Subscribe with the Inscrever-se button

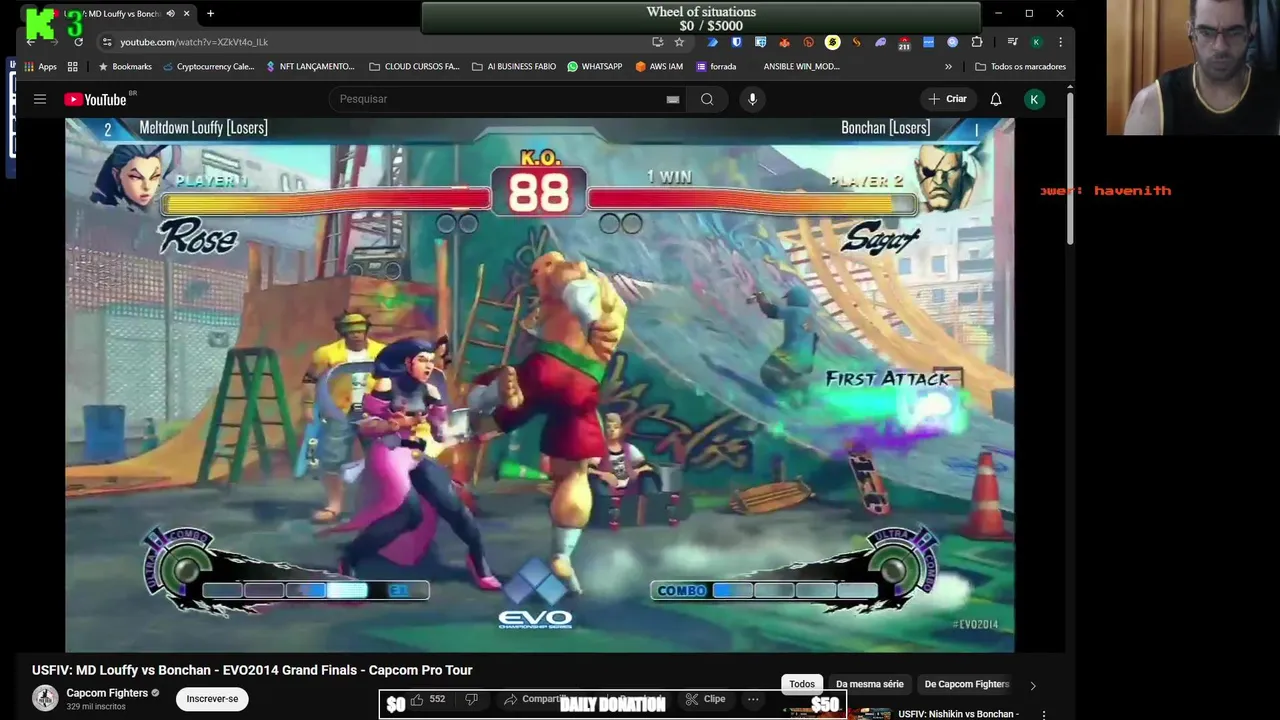point(212,699)
